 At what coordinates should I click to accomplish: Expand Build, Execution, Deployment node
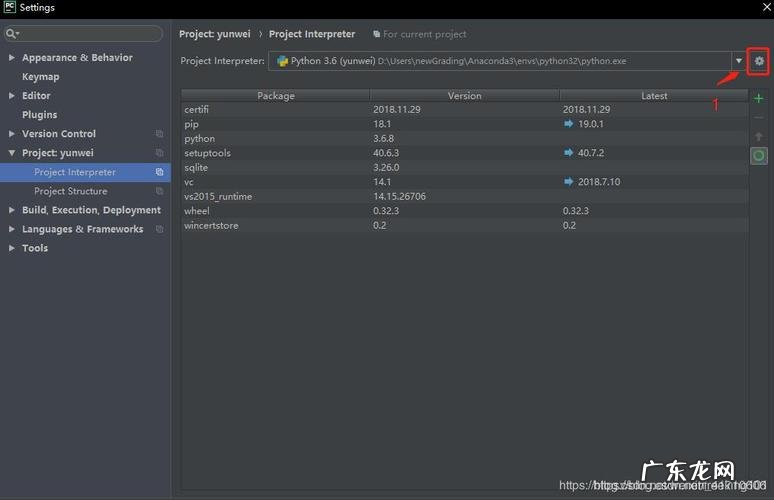tap(12, 210)
